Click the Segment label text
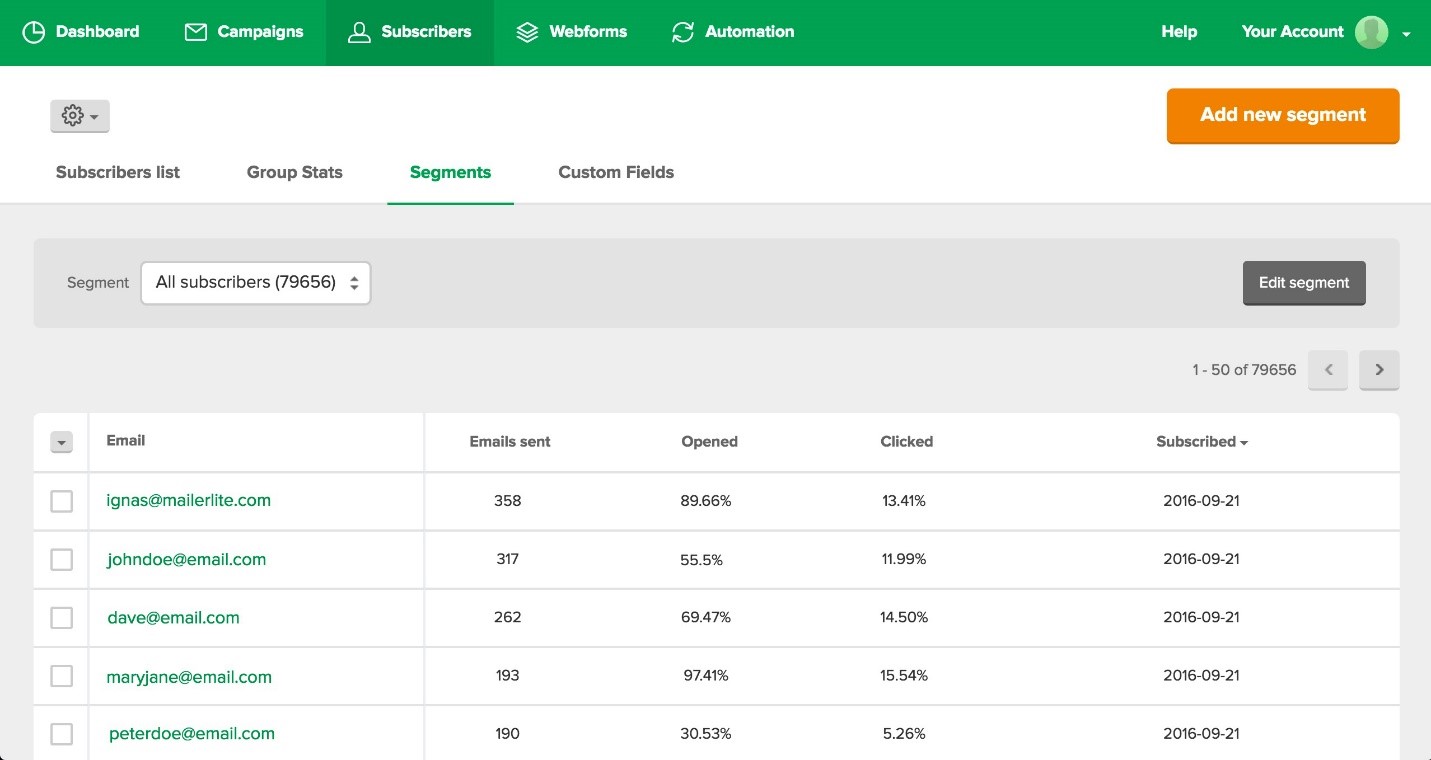 coord(98,283)
